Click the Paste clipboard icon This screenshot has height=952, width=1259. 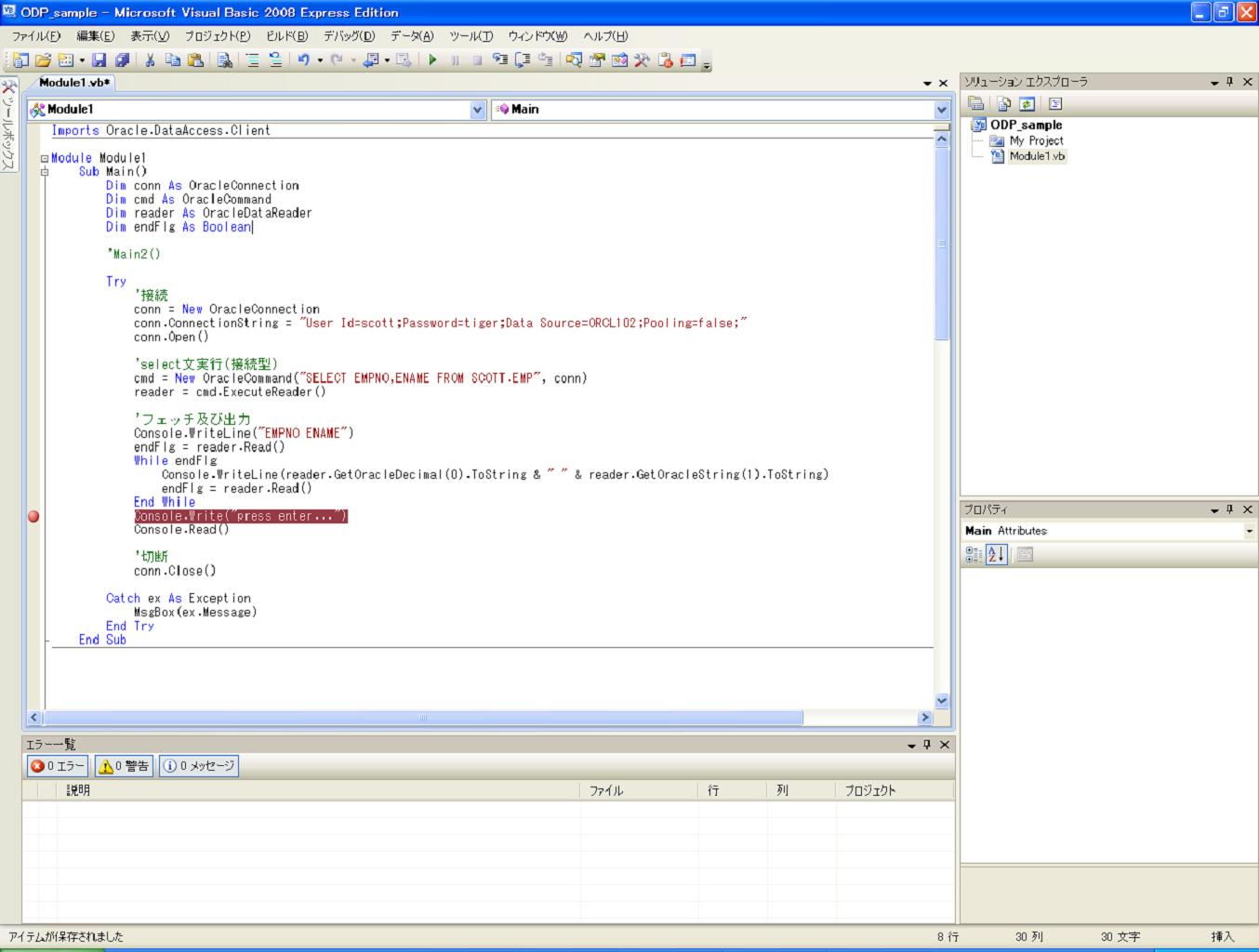tap(195, 60)
